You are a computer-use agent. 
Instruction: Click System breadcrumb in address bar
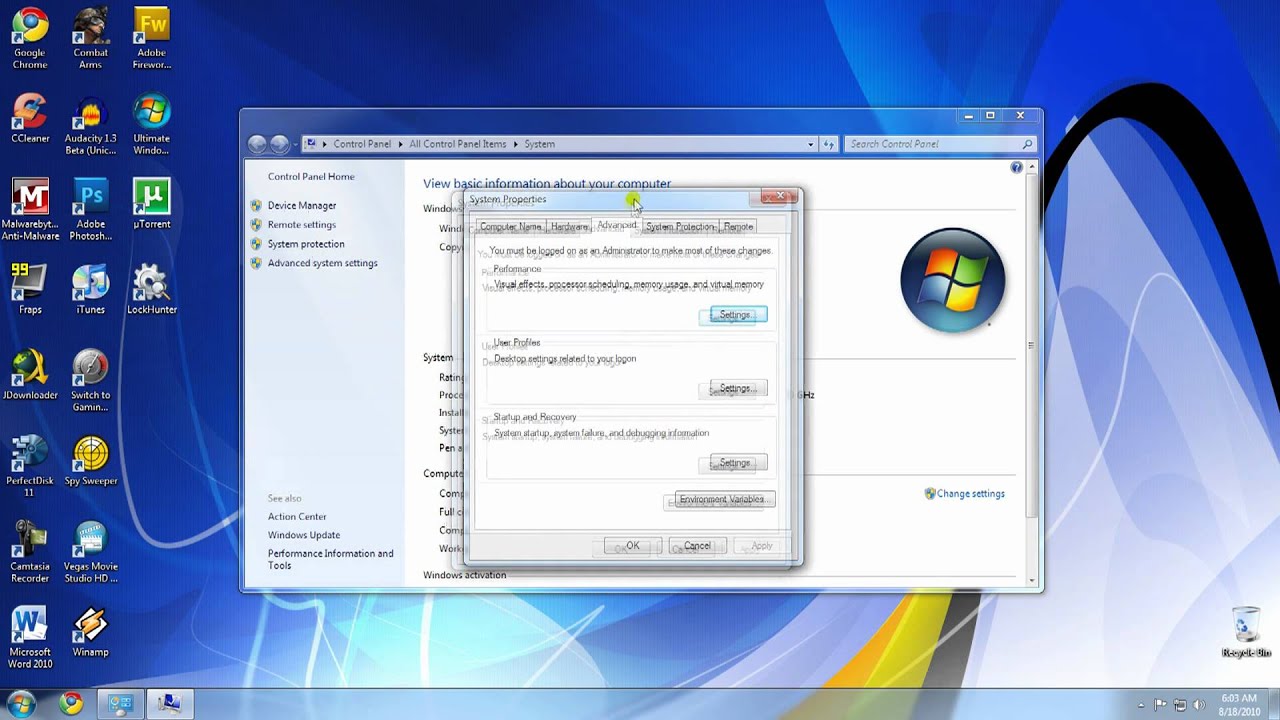tap(539, 144)
